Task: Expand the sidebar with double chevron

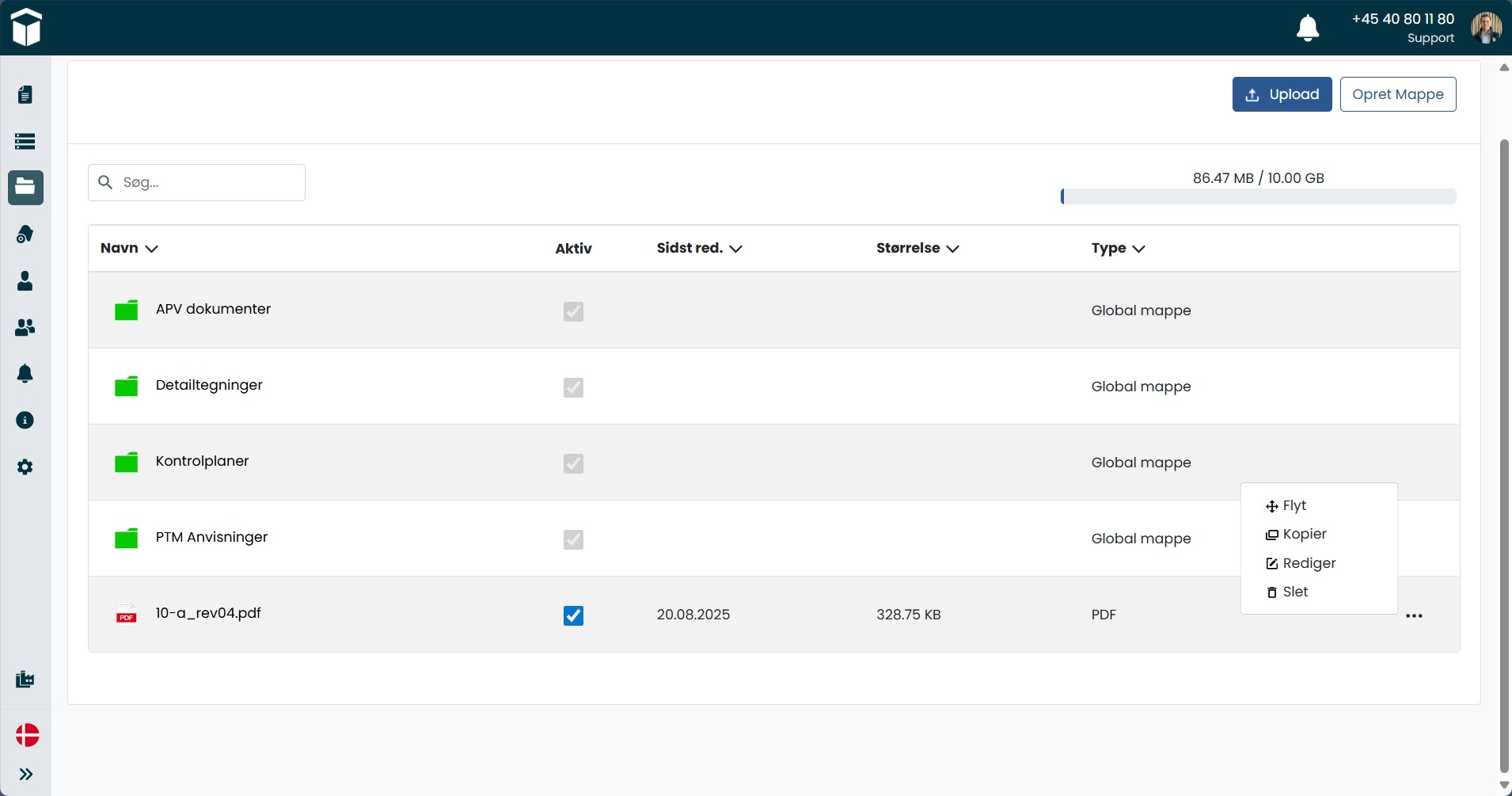Action: point(25,774)
